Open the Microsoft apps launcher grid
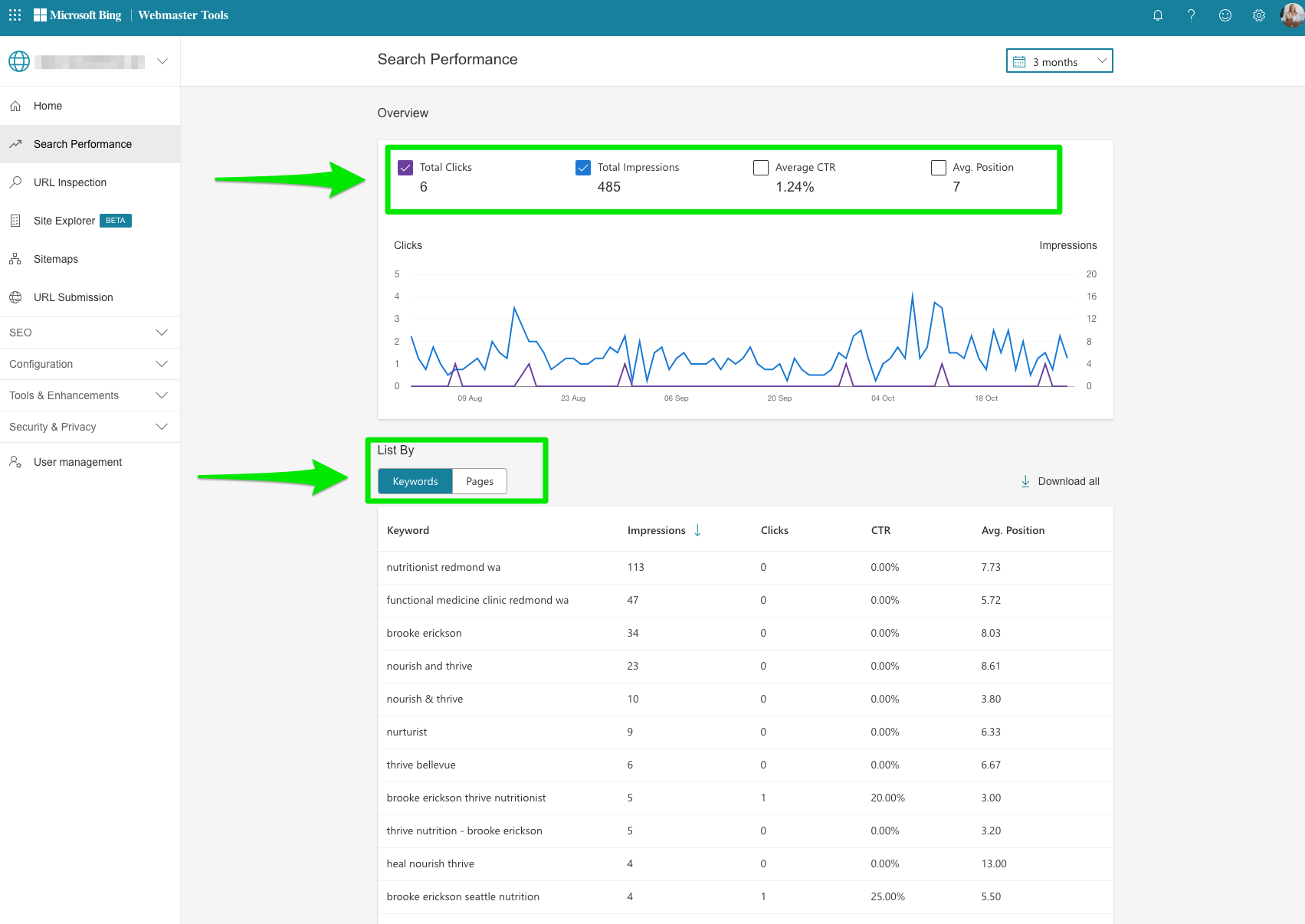 click(x=15, y=15)
